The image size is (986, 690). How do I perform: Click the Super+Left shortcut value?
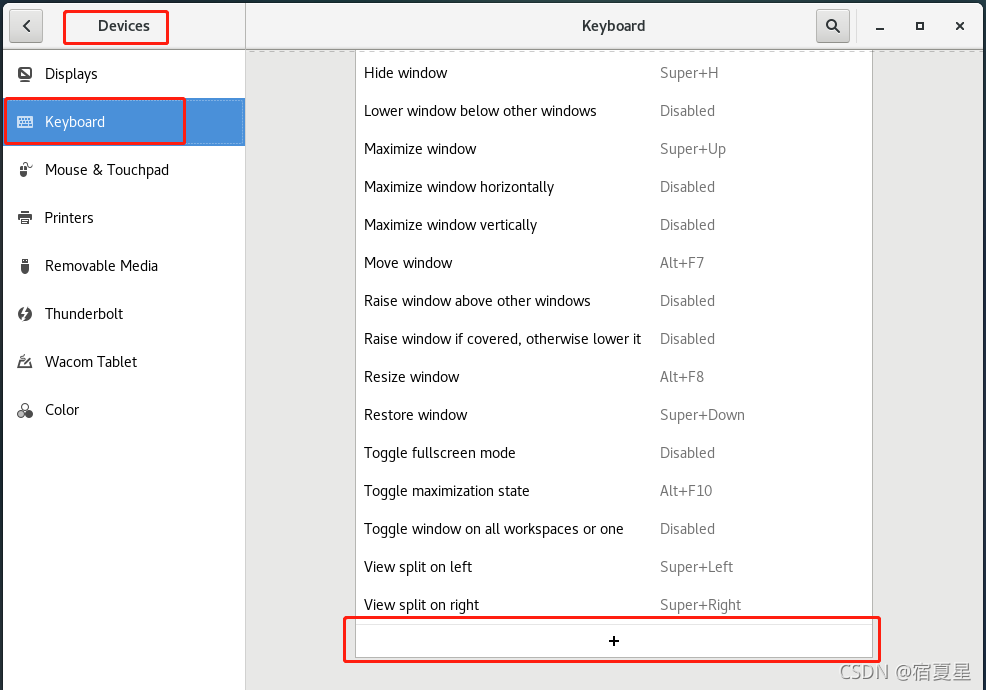coord(696,567)
